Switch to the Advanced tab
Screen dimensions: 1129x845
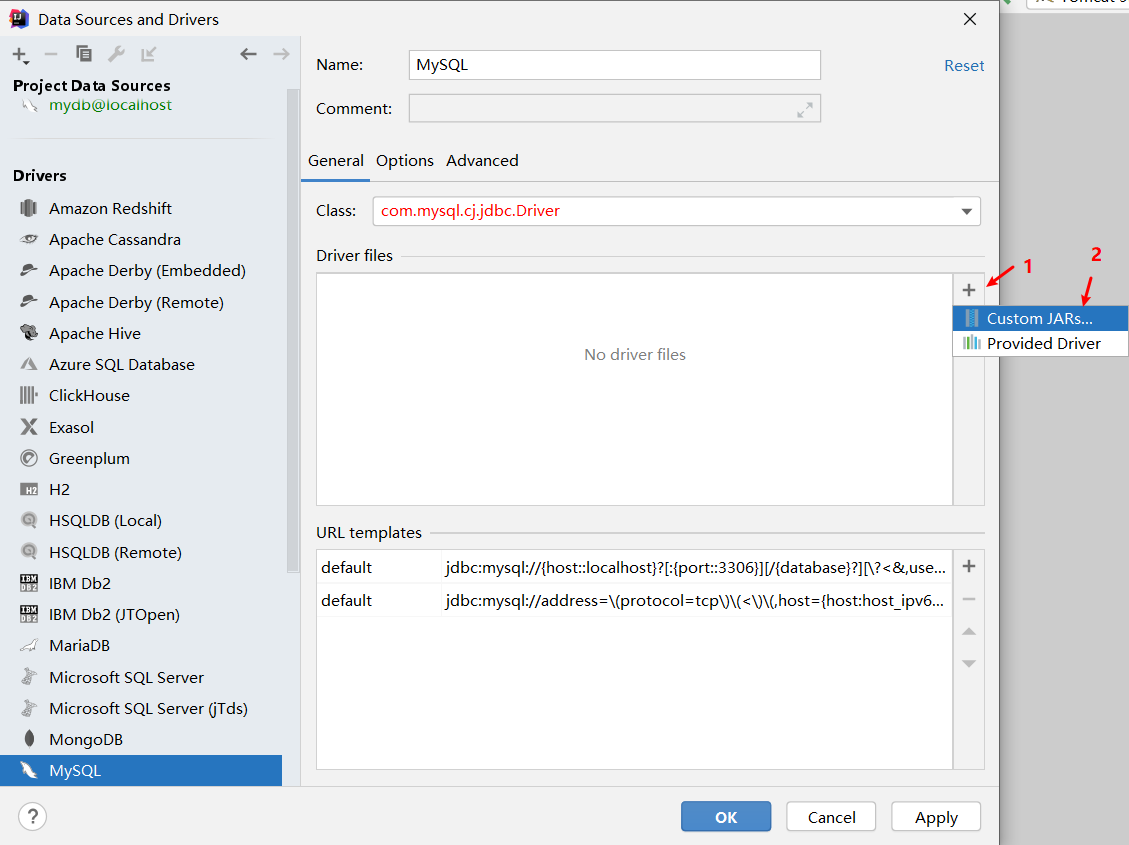coord(482,161)
